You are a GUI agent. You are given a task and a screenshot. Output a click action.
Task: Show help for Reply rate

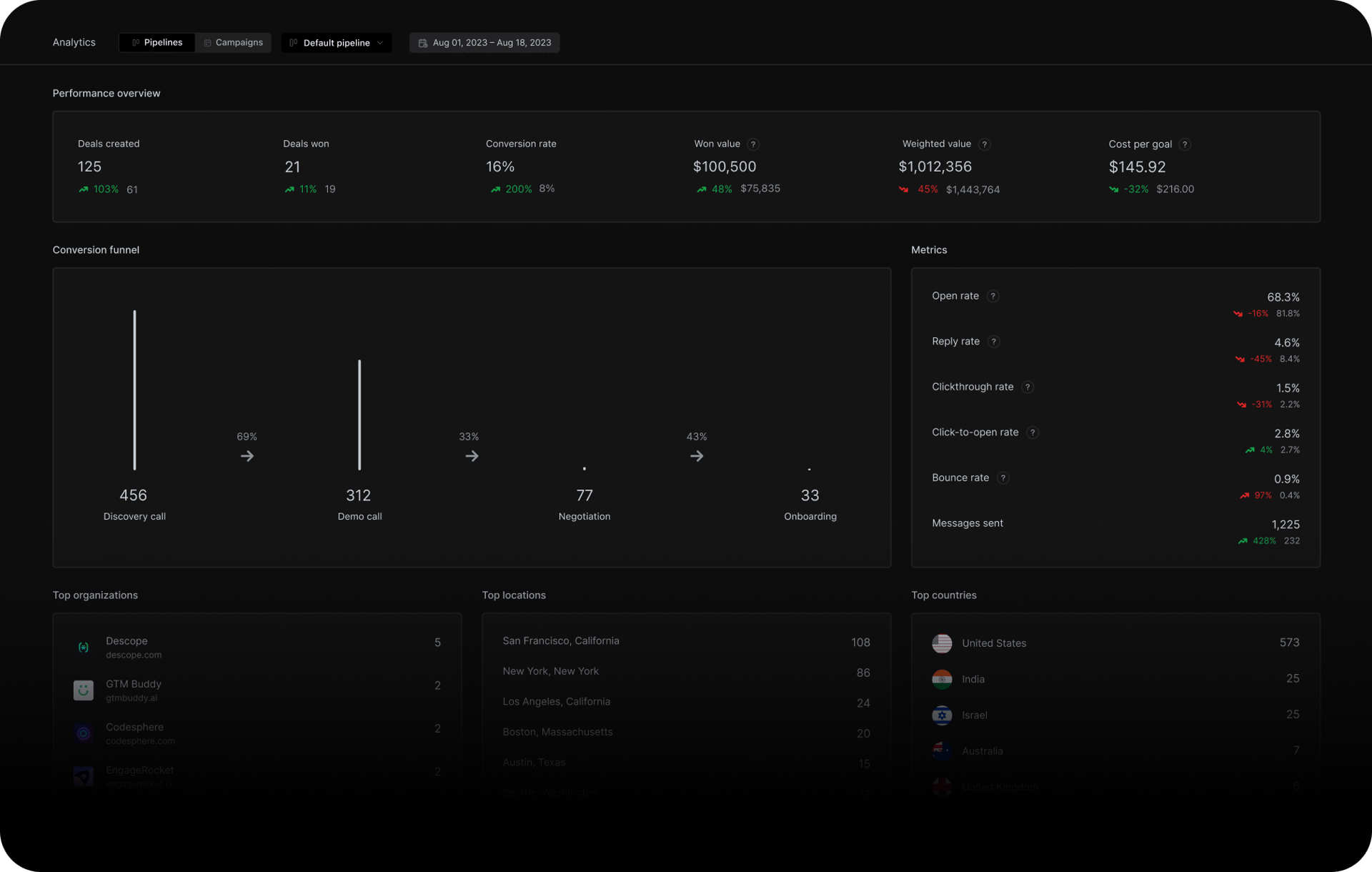[x=993, y=342]
